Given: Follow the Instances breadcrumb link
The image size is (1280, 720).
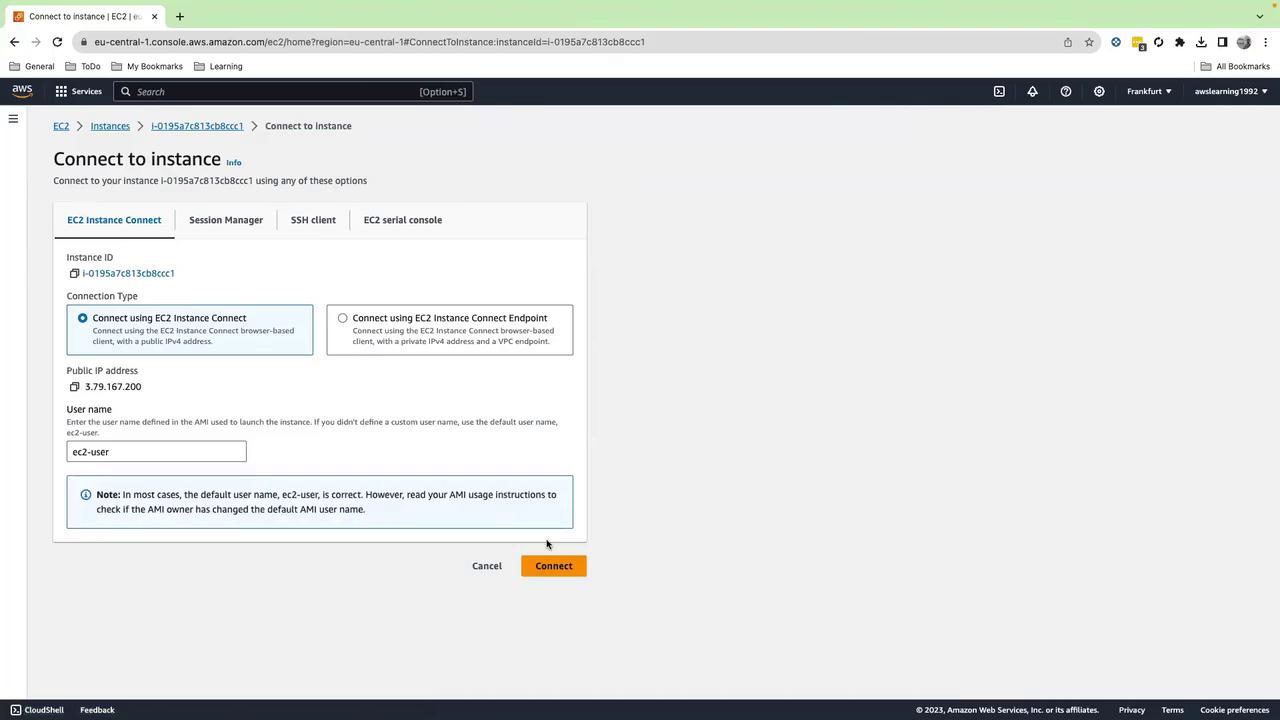Looking at the screenshot, I should coord(110,126).
